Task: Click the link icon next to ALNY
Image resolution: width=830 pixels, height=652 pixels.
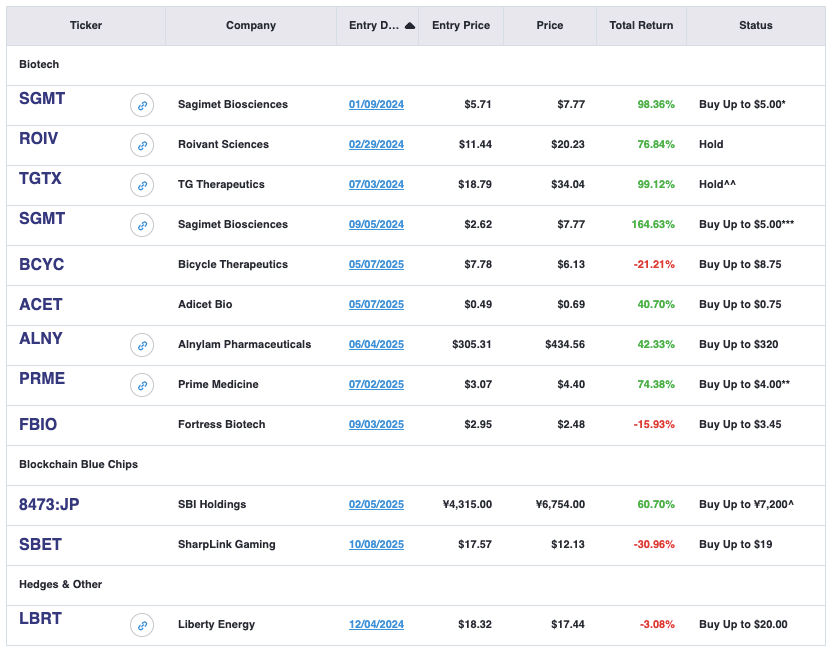Action: click(142, 345)
